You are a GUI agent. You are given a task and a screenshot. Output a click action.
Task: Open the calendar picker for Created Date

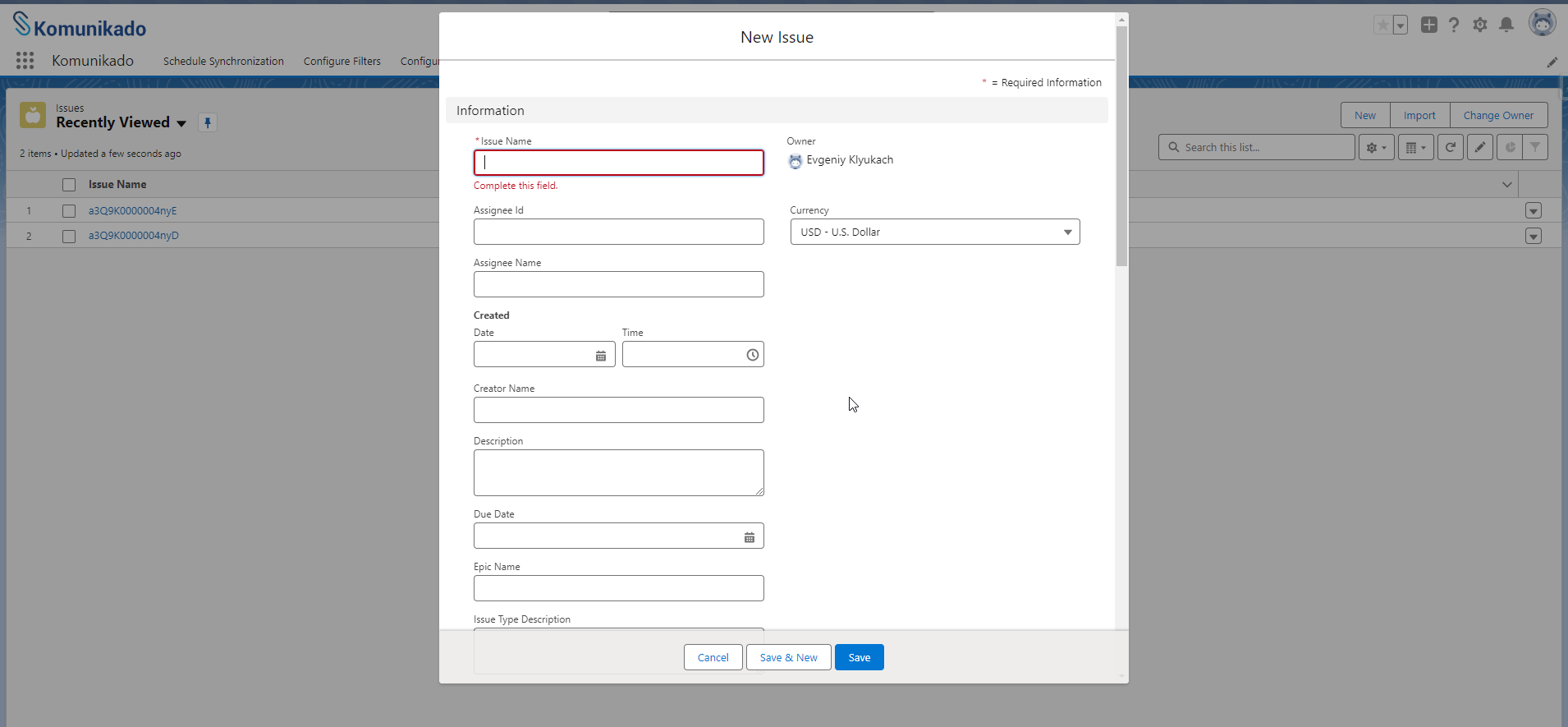tap(601, 356)
